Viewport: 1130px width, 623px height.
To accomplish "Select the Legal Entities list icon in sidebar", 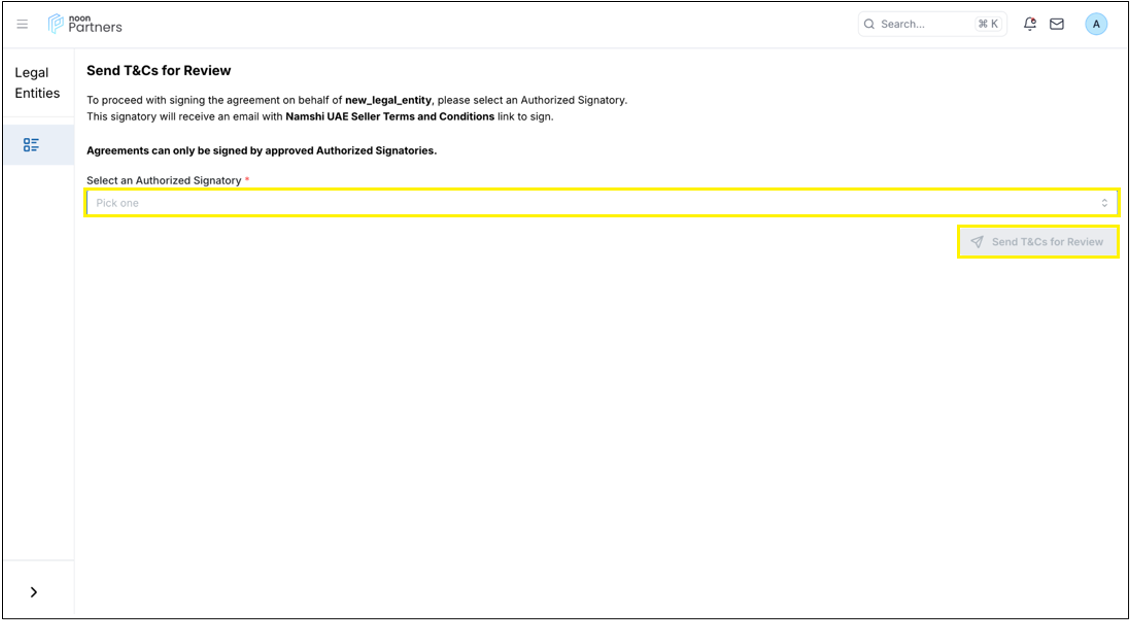I will point(31,145).
